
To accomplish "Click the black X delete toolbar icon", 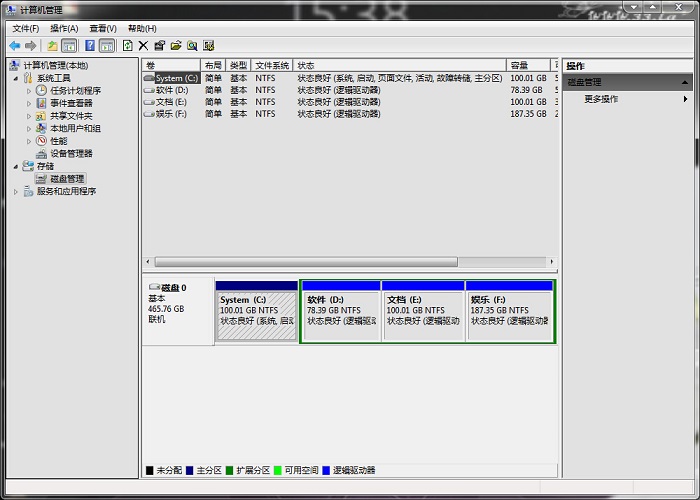I will pyautogui.click(x=143, y=46).
